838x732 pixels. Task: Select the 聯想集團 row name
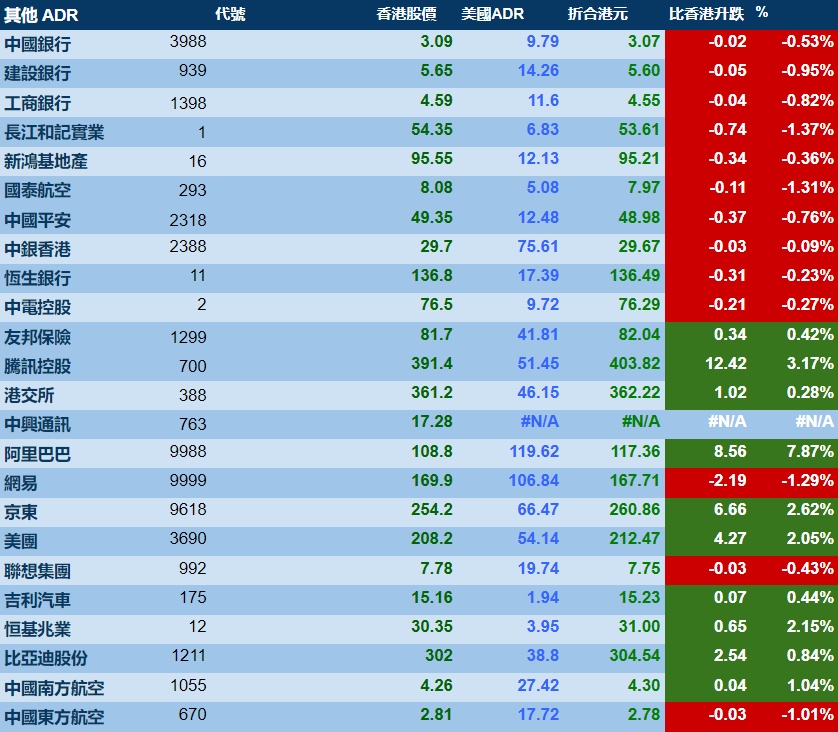(x=37, y=571)
